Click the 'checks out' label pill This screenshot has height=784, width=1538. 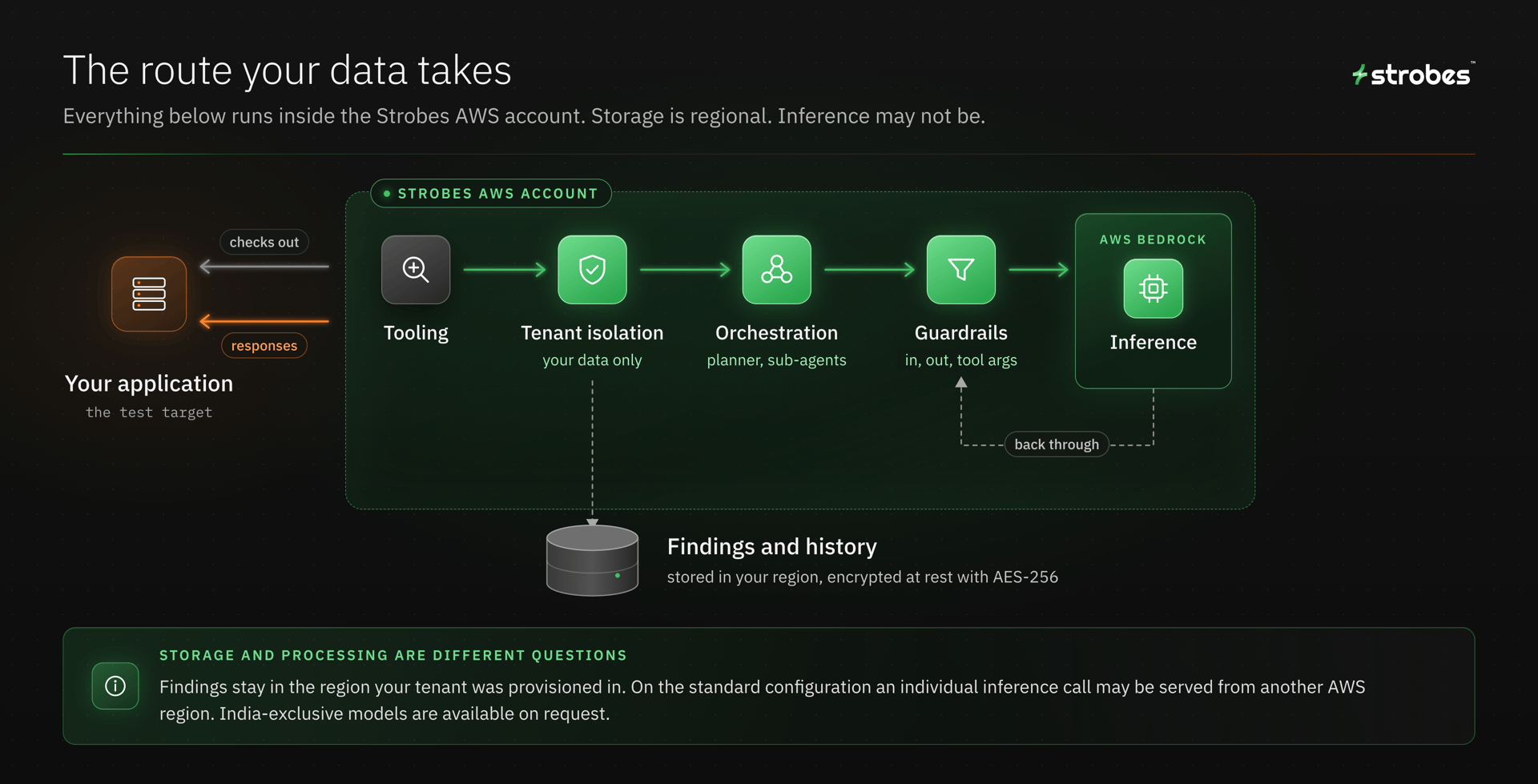pos(264,242)
